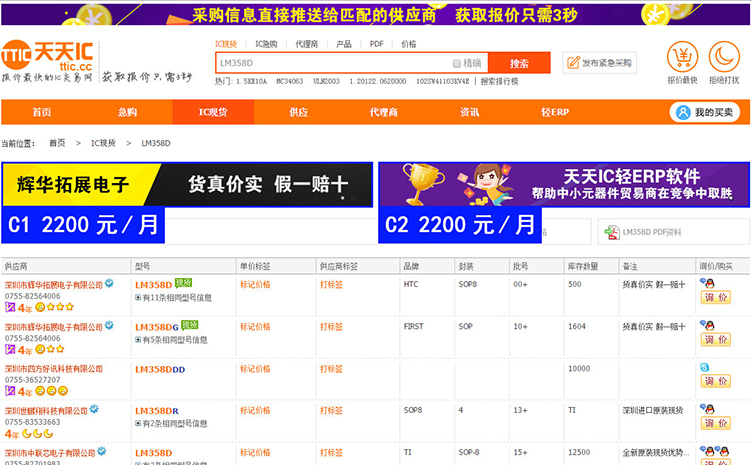Image resolution: width=752 pixels, height=465 pixels.
Task: Open supplier 深圳市中联芯电子有限公司
Action: [x=50, y=453]
